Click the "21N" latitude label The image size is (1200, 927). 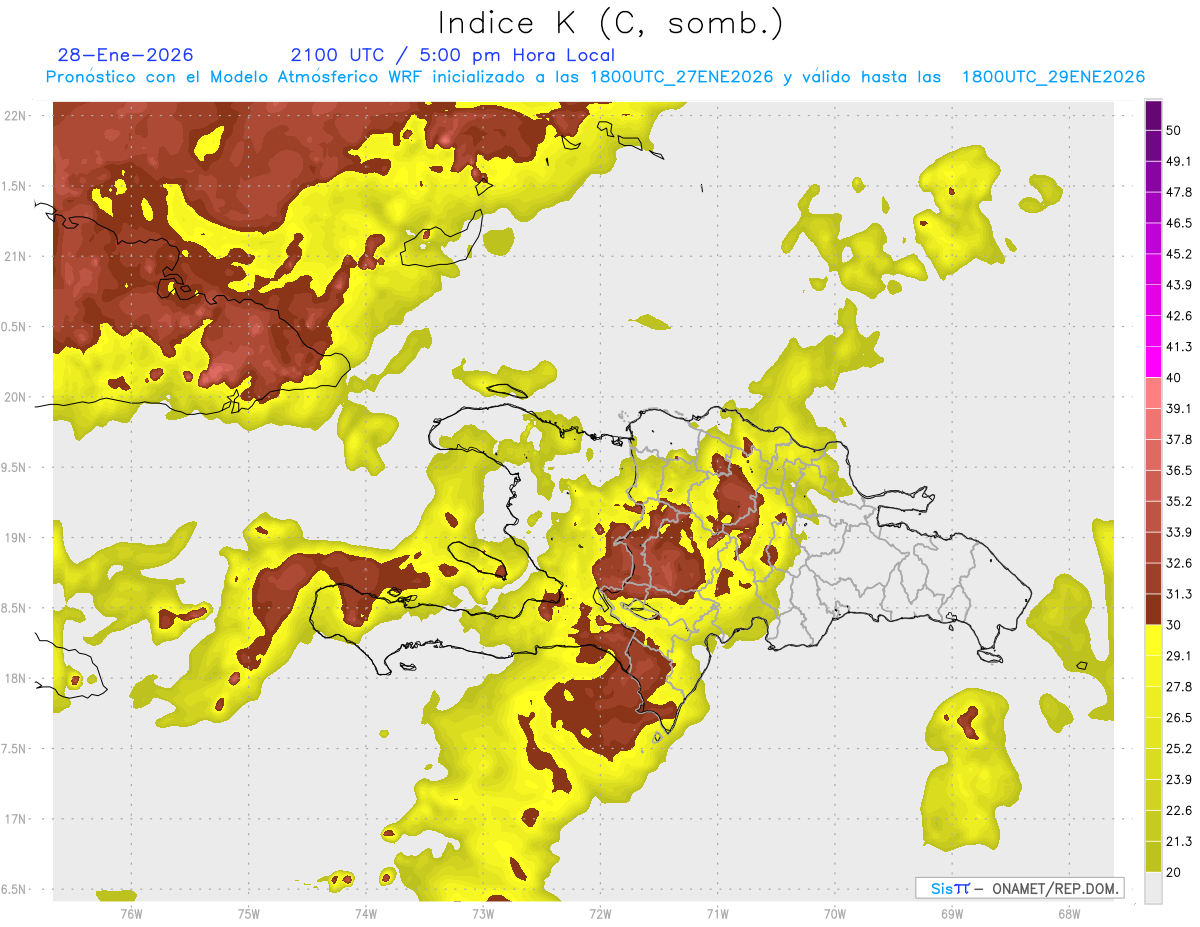point(17,256)
